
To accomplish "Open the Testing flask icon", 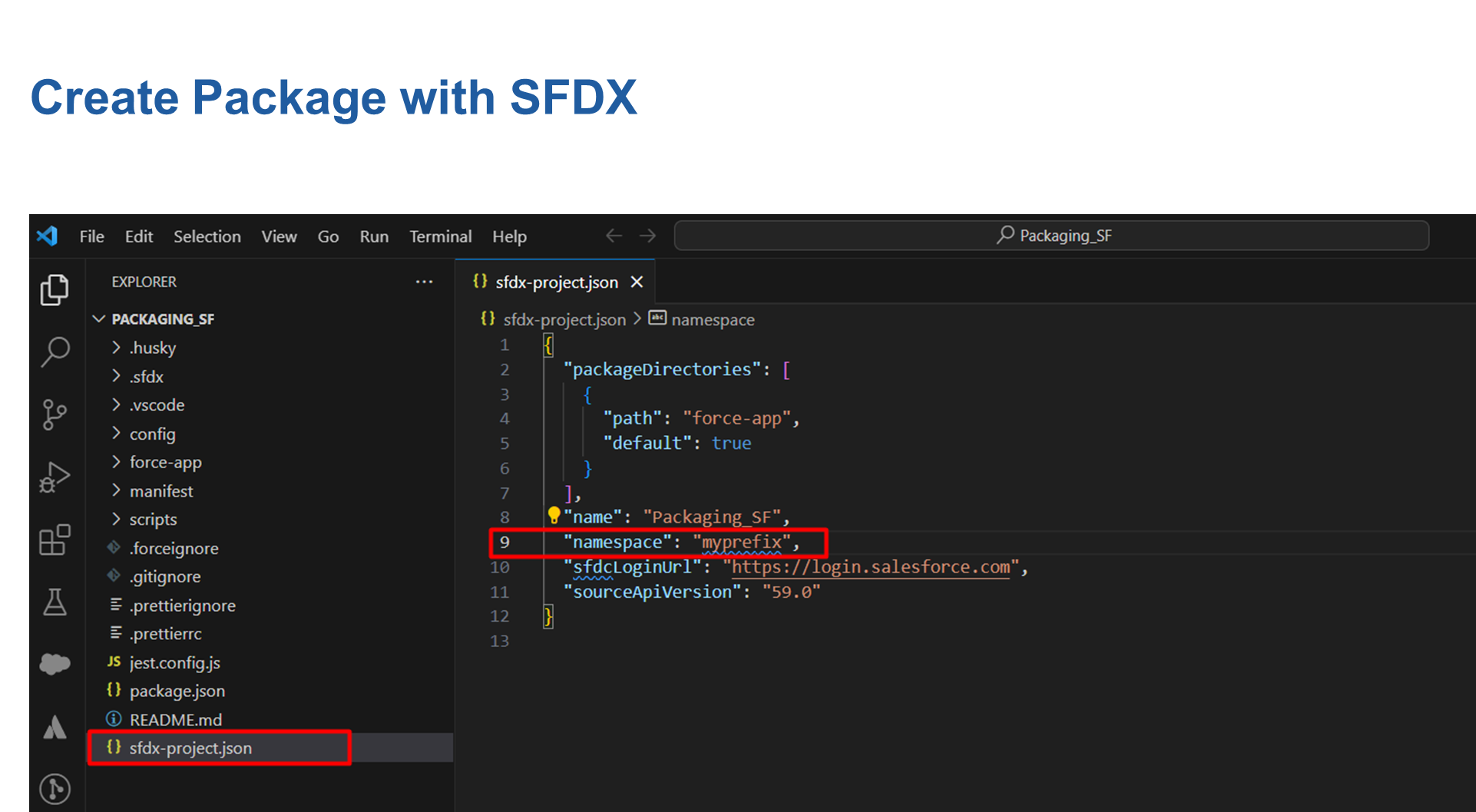I will tap(55, 602).
